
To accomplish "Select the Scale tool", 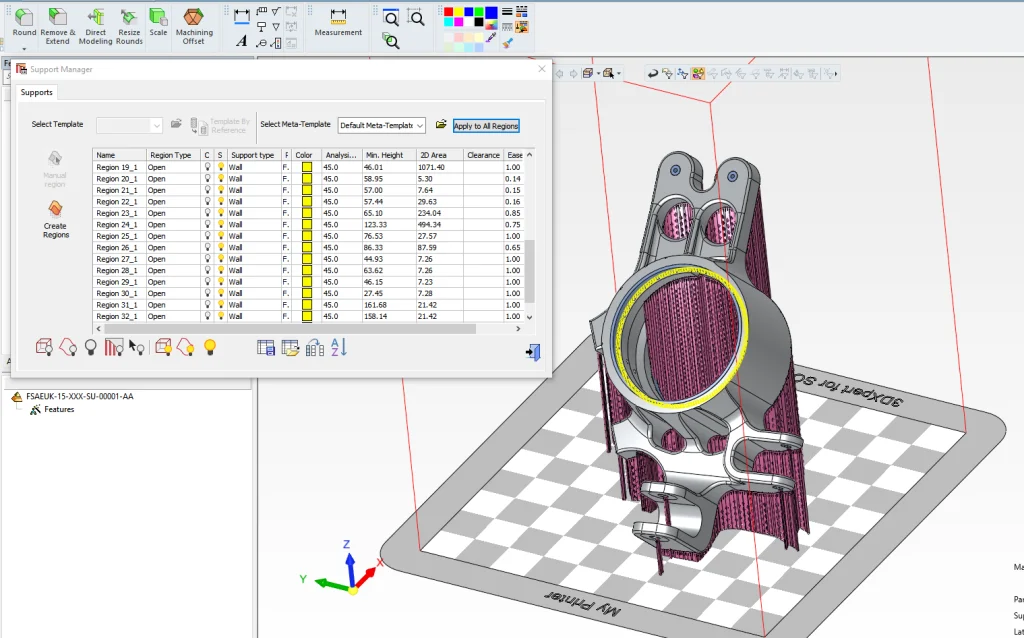I will (x=158, y=20).
